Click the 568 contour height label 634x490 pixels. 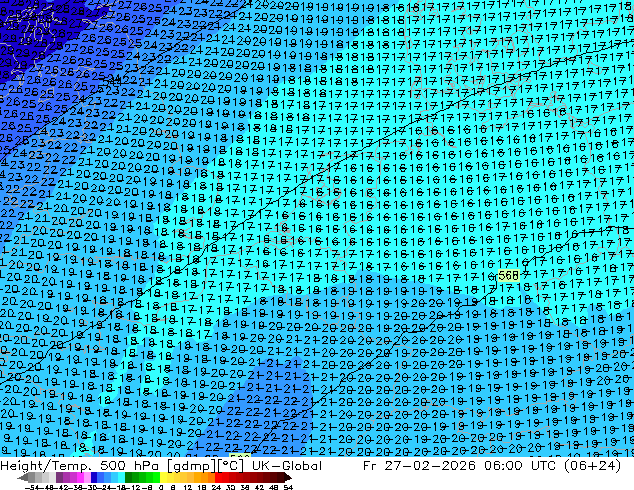pyautogui.click(x=509, y=276)
